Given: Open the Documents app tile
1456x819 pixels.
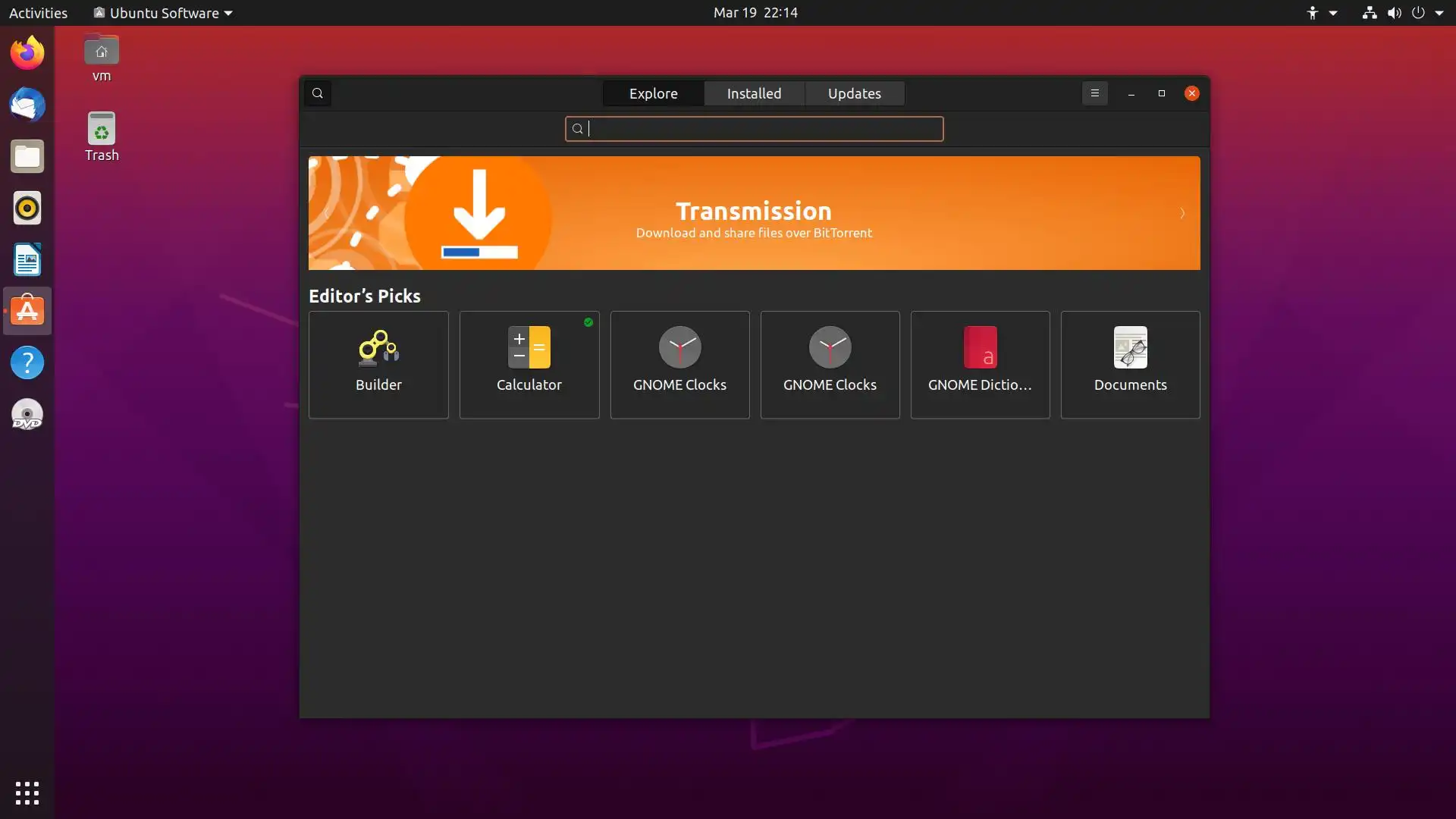Looking at the screenshot, I should [1130, 365].
